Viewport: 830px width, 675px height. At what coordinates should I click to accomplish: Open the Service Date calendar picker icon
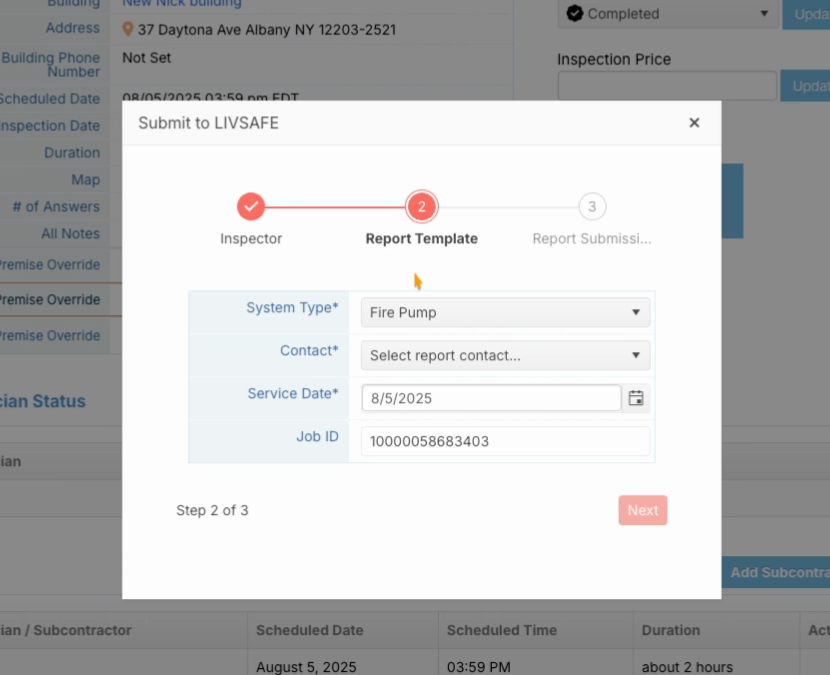636,398
